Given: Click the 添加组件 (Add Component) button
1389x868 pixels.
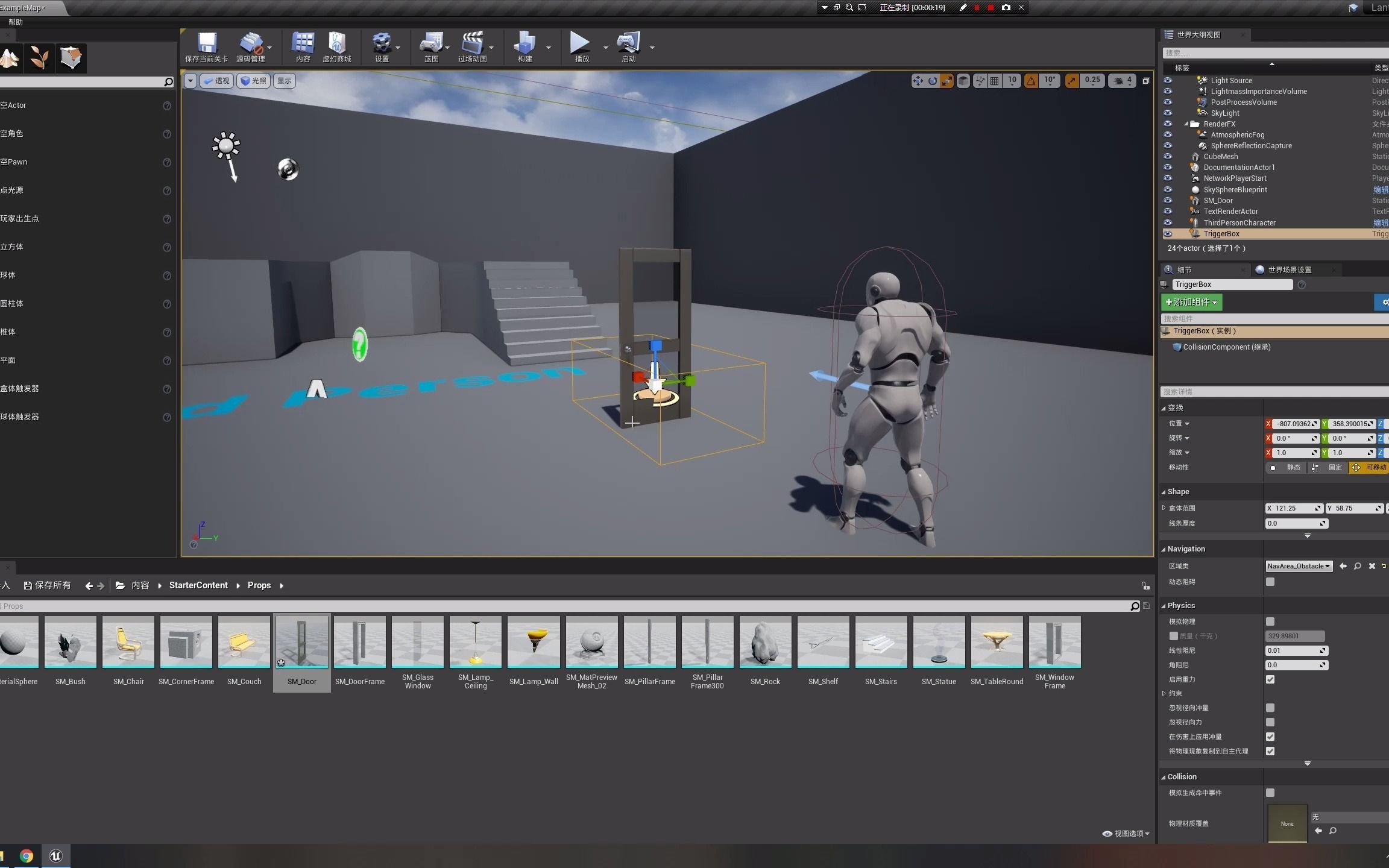Looking at the screenshot, I should [1191, 302].
